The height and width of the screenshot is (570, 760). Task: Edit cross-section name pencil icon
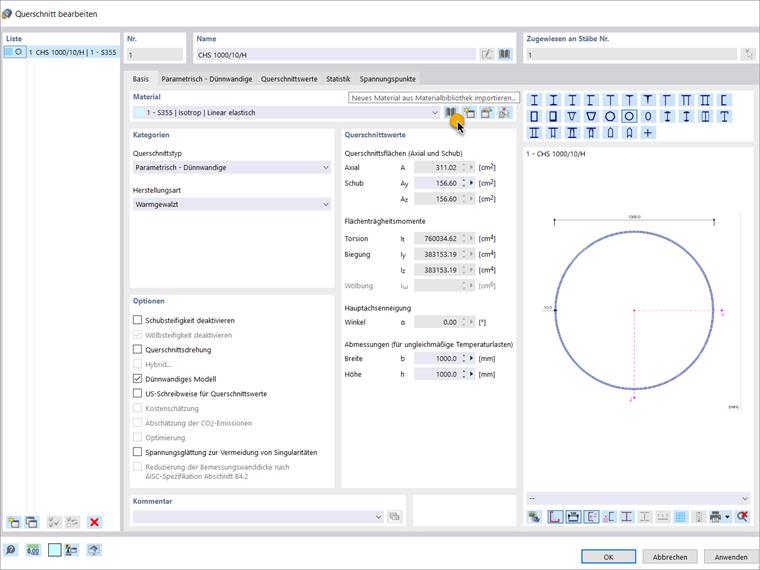point(487,54)
